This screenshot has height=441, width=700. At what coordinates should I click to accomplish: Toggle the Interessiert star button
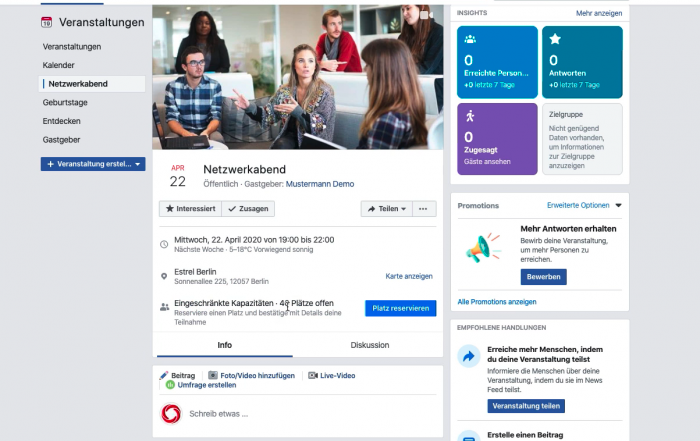(191, 209)
